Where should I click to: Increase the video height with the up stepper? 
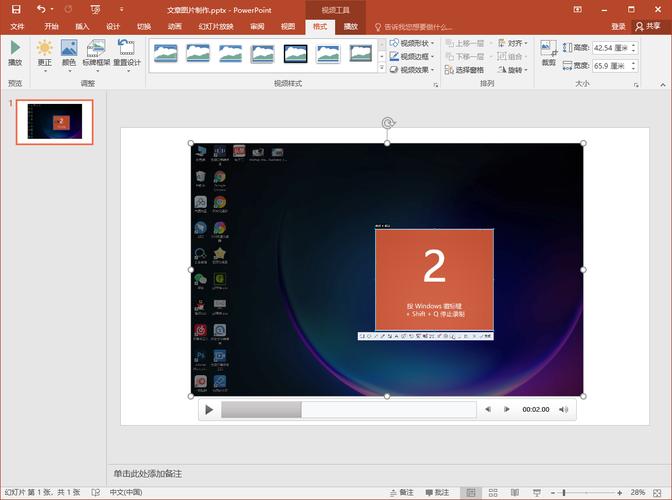click(x=634, y=45)
